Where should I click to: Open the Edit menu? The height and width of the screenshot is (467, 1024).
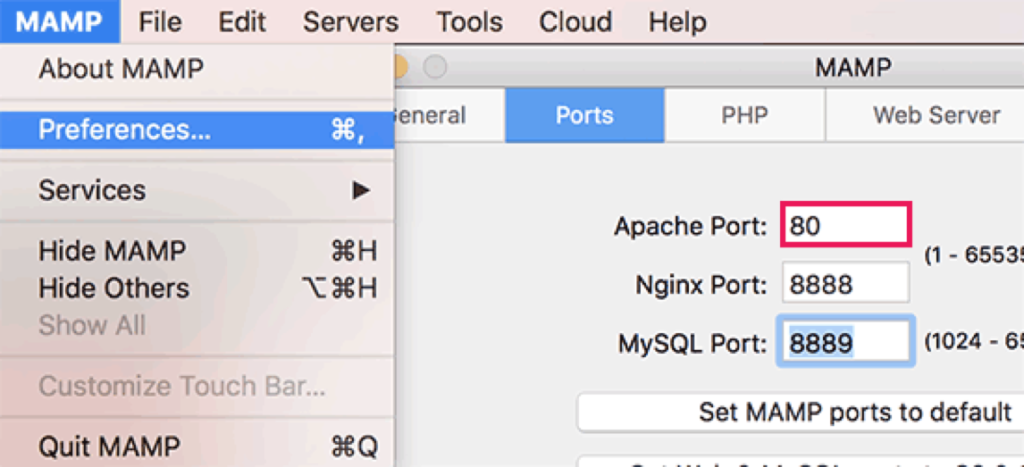tap(242, 22)
